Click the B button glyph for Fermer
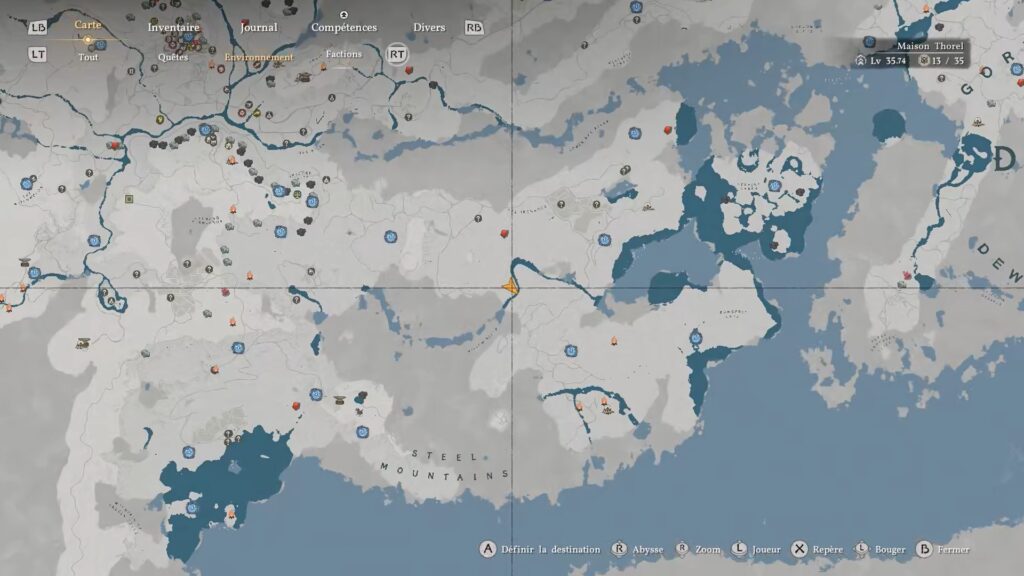This screenshot has height=576, width=1024. pos(924,549)
